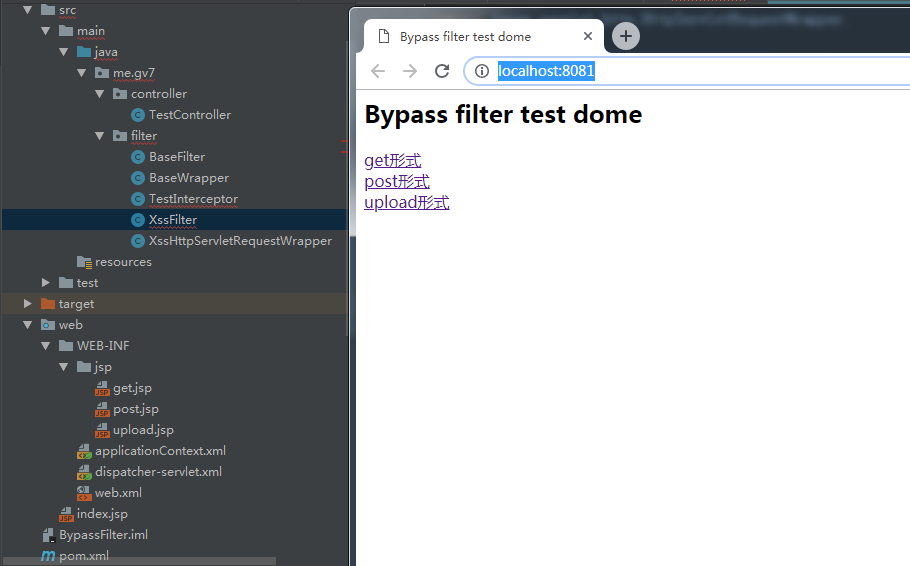Close the Bypass filter test dome tab
The width and height of the screenshot is (910, 566).
(x=588, y=37)
